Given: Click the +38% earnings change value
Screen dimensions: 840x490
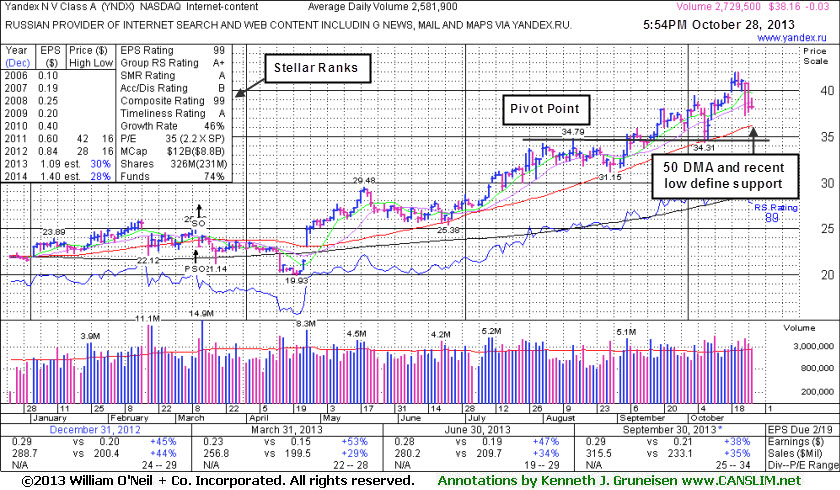Looking at the screenshot, I should 737,442.
